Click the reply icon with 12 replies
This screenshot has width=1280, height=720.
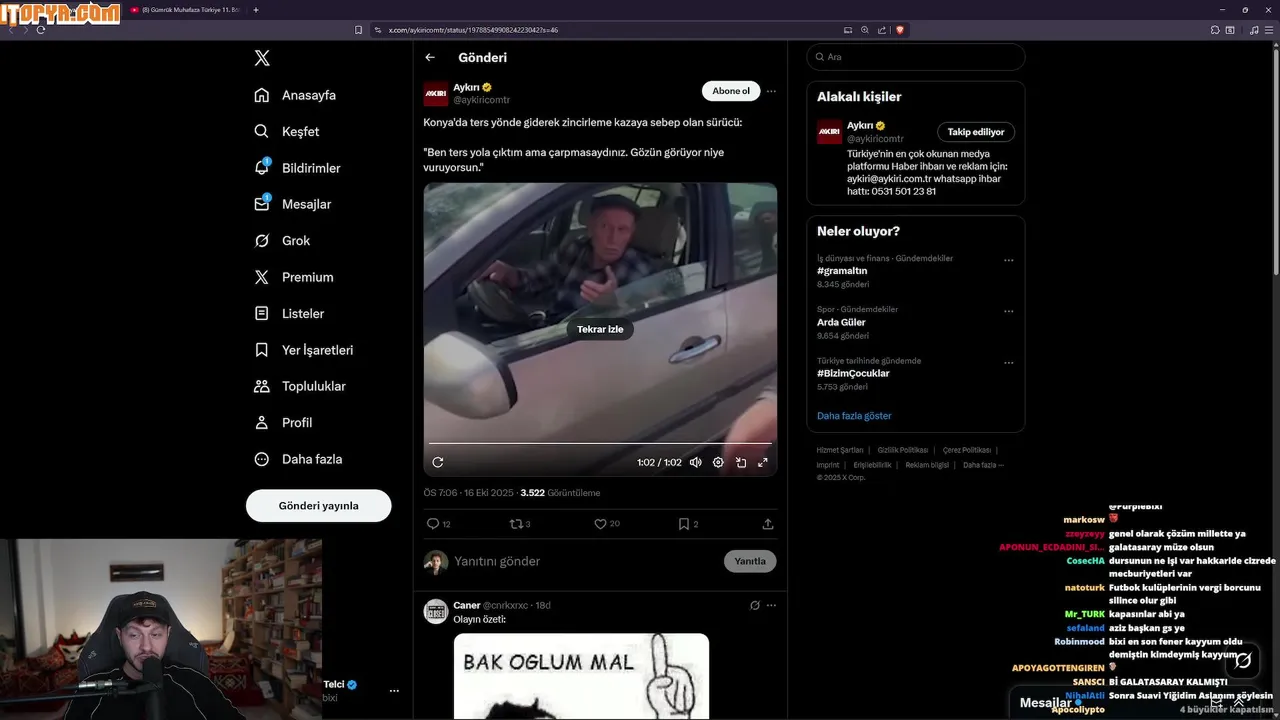(438, 524)
